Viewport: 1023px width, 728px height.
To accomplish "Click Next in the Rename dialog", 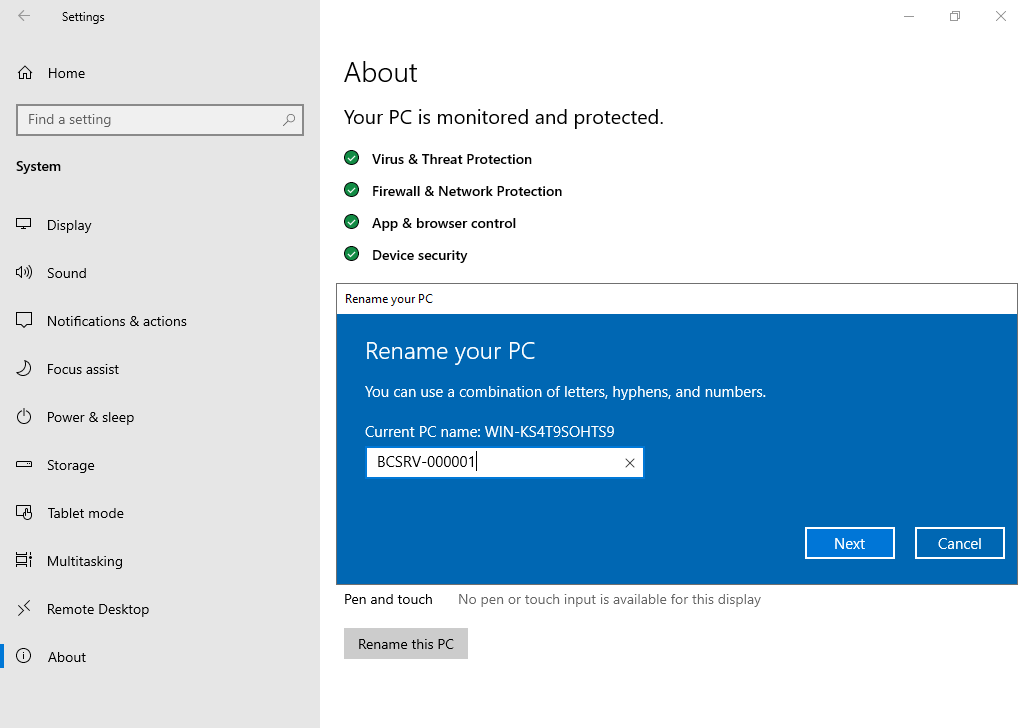I will [849, 543].
